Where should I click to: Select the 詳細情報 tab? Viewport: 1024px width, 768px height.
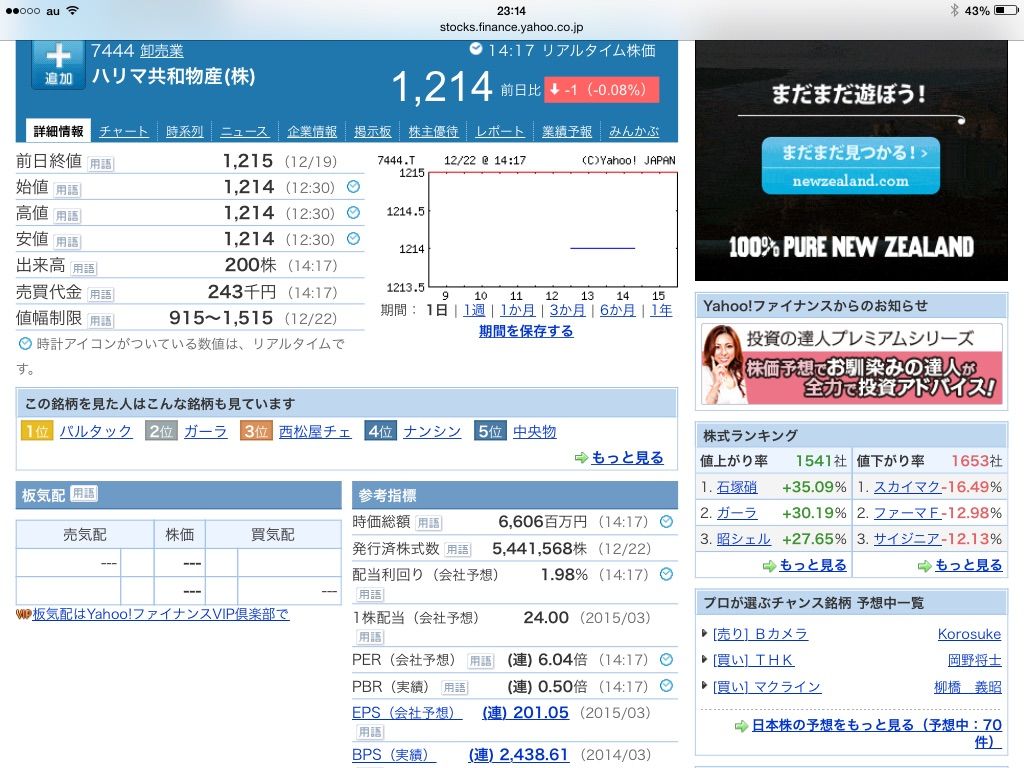coord(59,131)
